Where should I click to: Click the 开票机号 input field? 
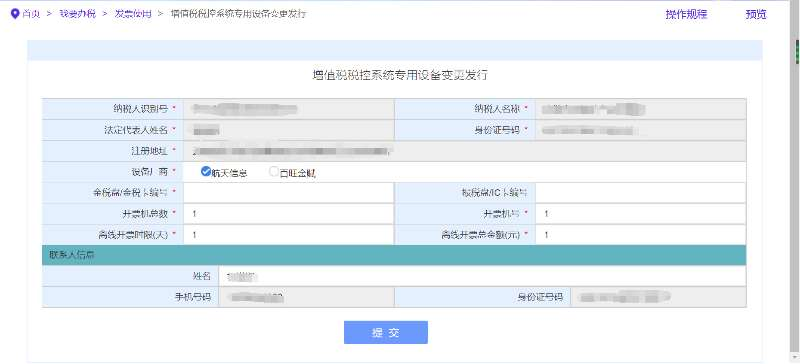[x=641, y=213]
